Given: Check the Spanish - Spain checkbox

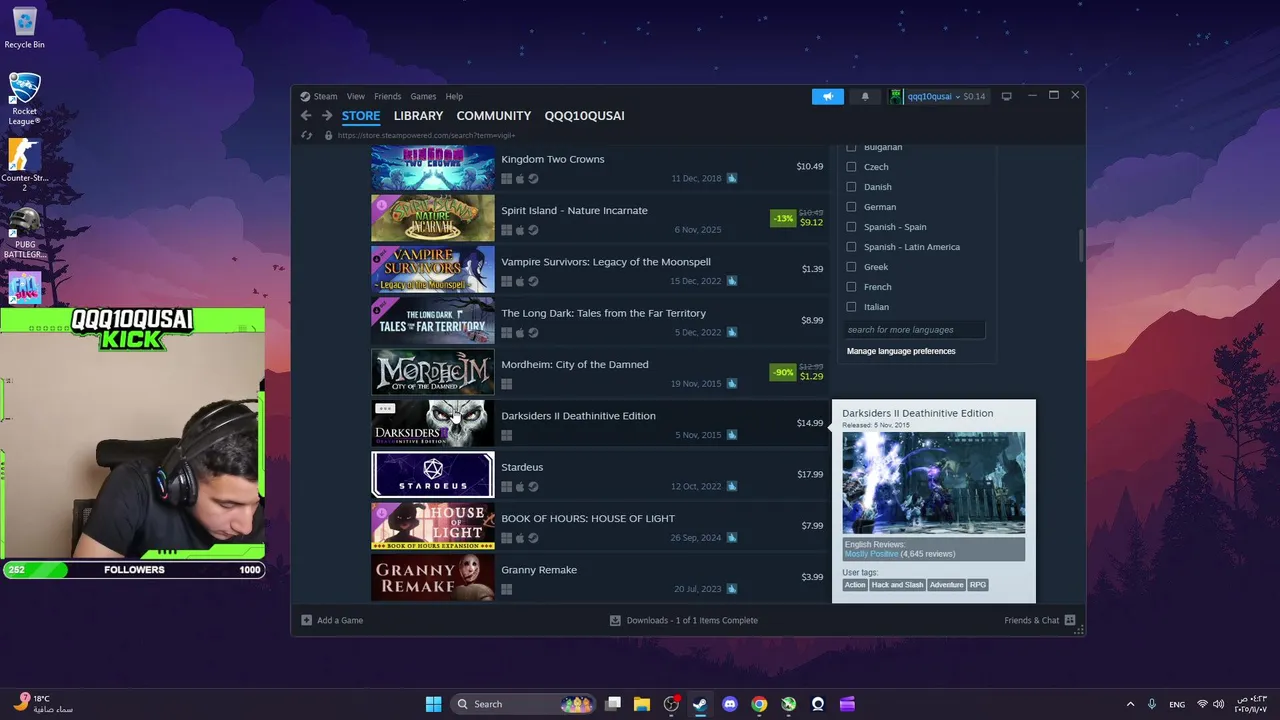Looking at the screenshot, I should (x=852, y=227).
